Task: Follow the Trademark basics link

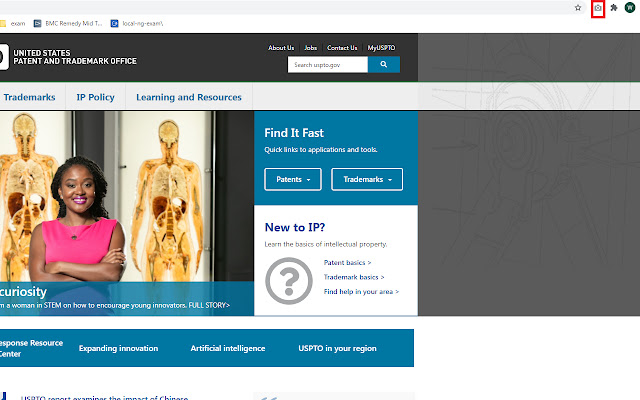Action: pos(354,277)
